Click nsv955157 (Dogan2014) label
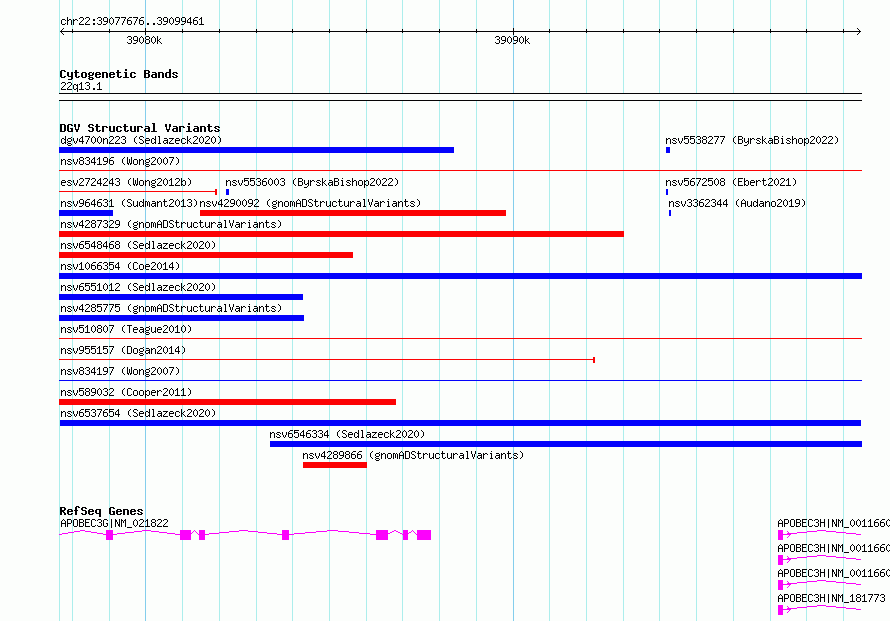This screenshot has width=890, height=621. (x=123, y=350)
